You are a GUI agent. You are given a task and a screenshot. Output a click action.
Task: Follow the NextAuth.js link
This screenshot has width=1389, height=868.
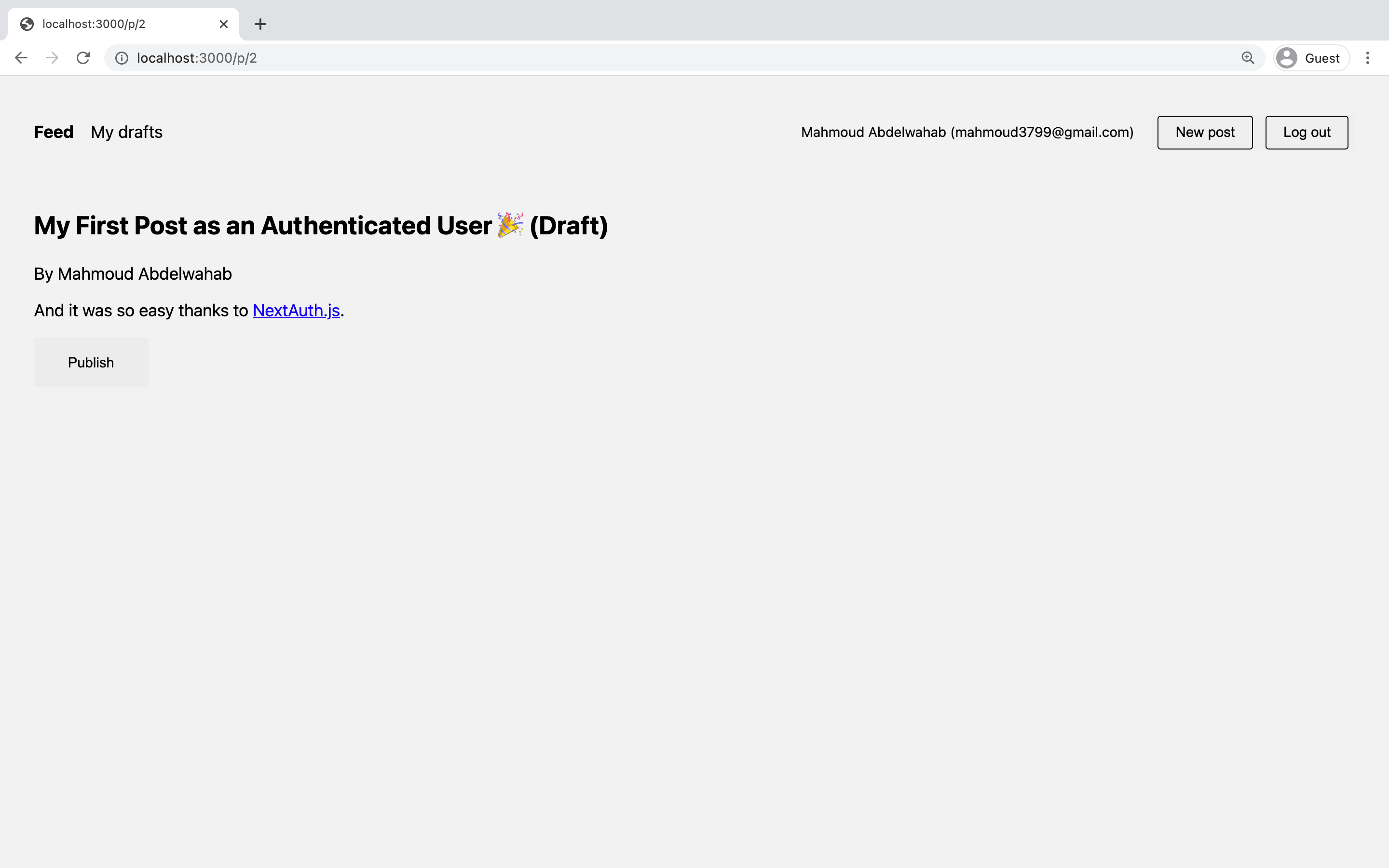[296, 311]
